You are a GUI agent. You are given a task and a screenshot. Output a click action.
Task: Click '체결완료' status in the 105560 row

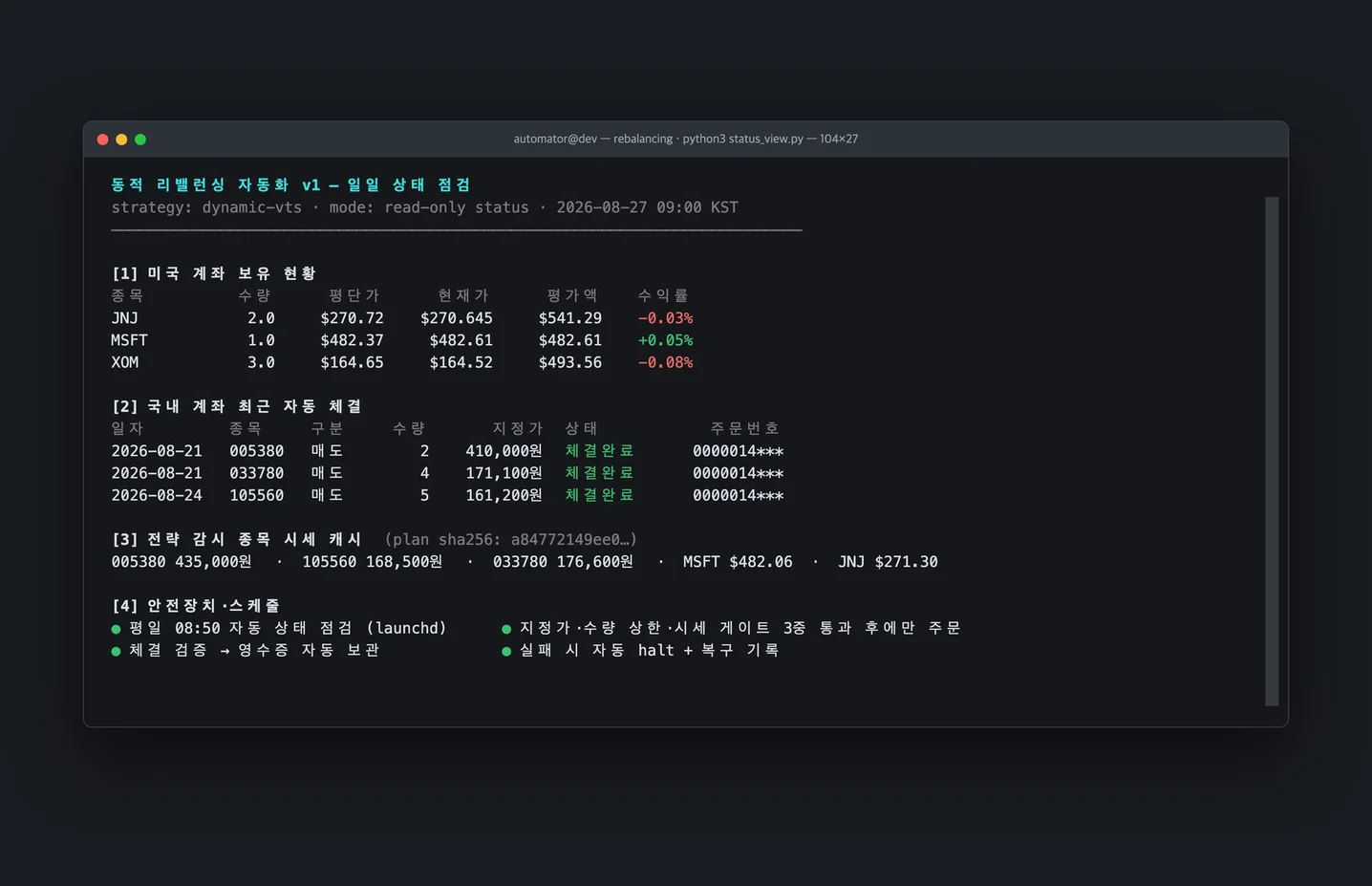point(599,495)
